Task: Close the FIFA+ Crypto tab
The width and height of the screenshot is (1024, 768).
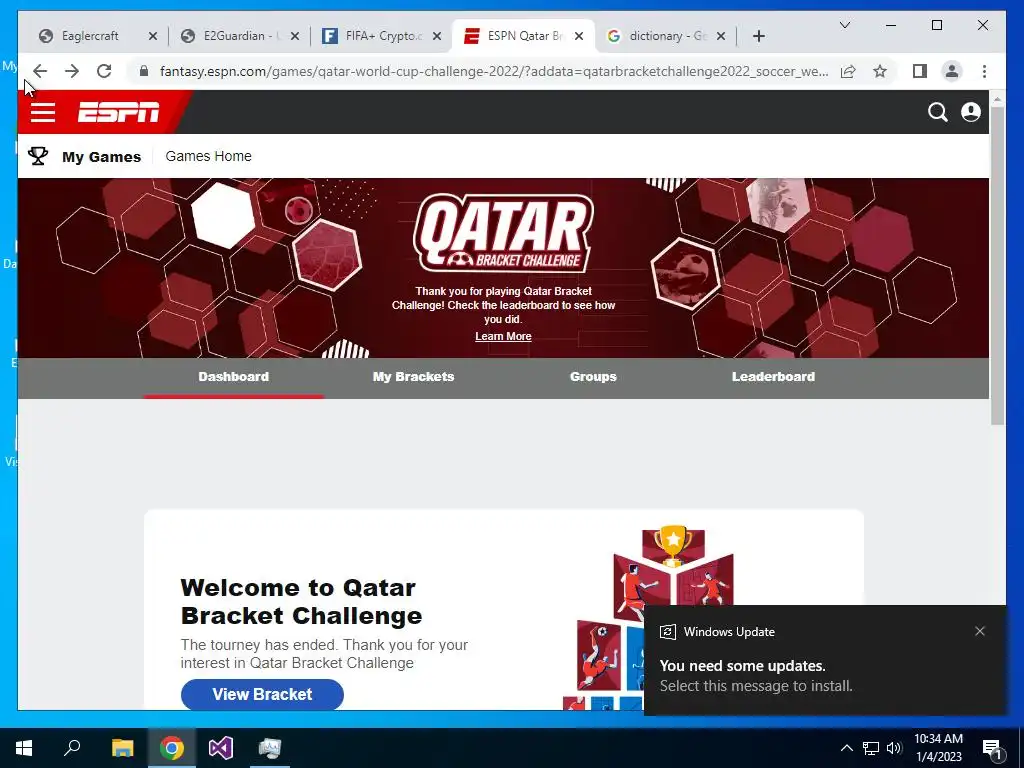Action: pos(437,36)
